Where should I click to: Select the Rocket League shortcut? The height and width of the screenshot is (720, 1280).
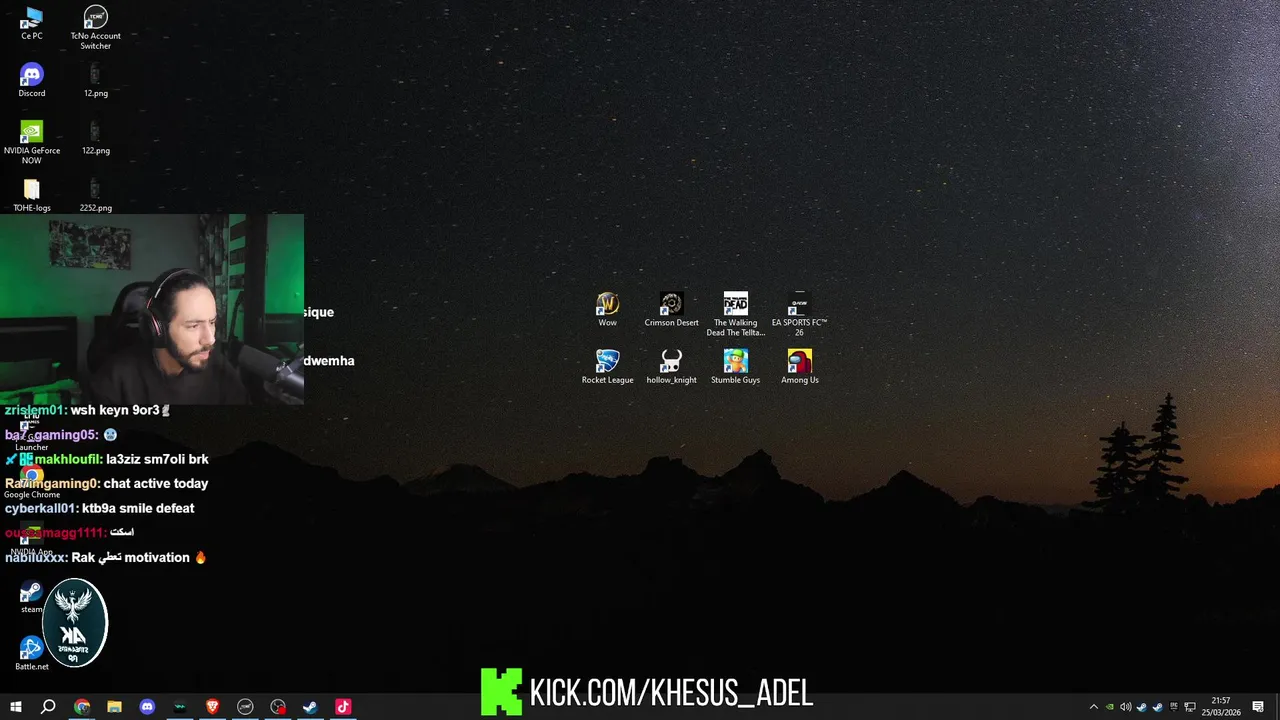point(607,367)
